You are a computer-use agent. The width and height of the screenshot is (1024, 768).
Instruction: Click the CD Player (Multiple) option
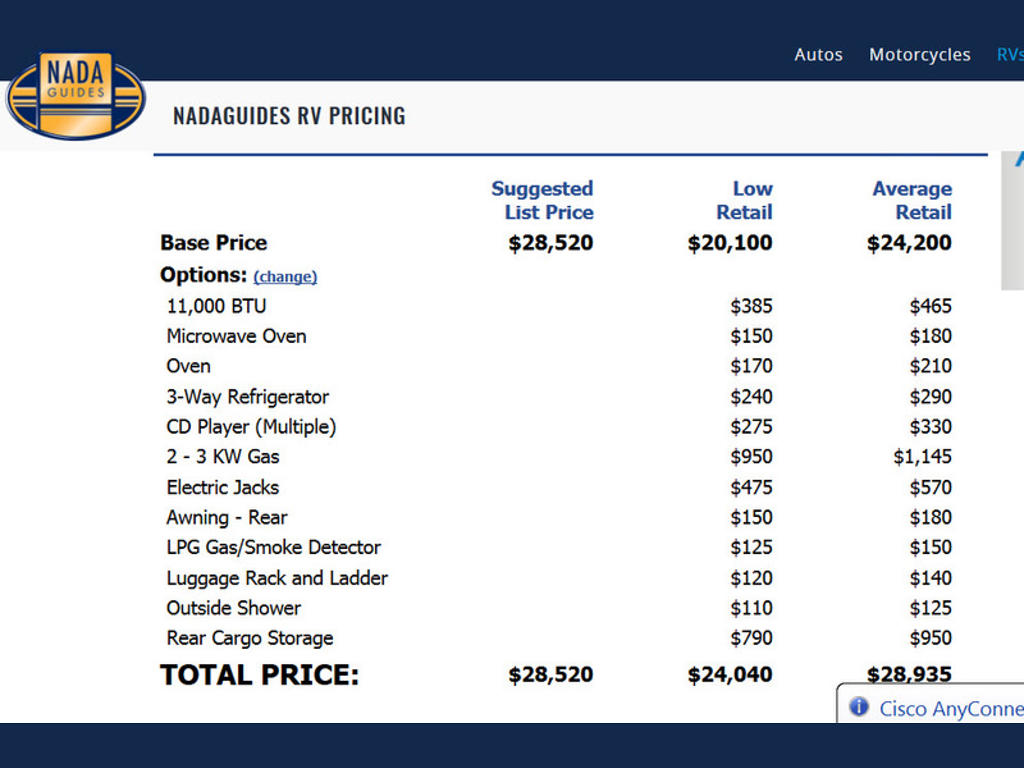point(251,427)
